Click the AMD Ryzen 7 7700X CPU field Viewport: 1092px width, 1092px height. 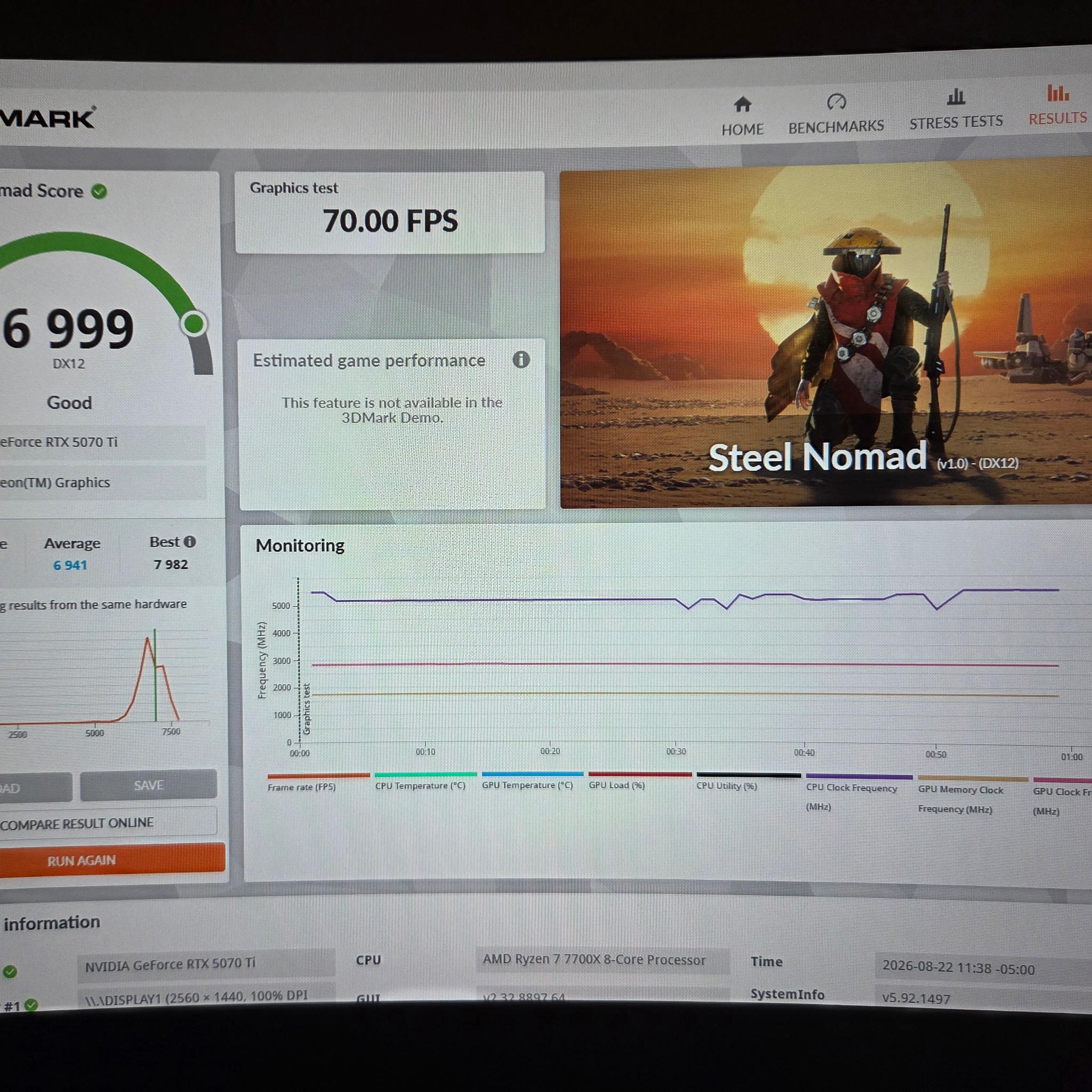[603, 960]
